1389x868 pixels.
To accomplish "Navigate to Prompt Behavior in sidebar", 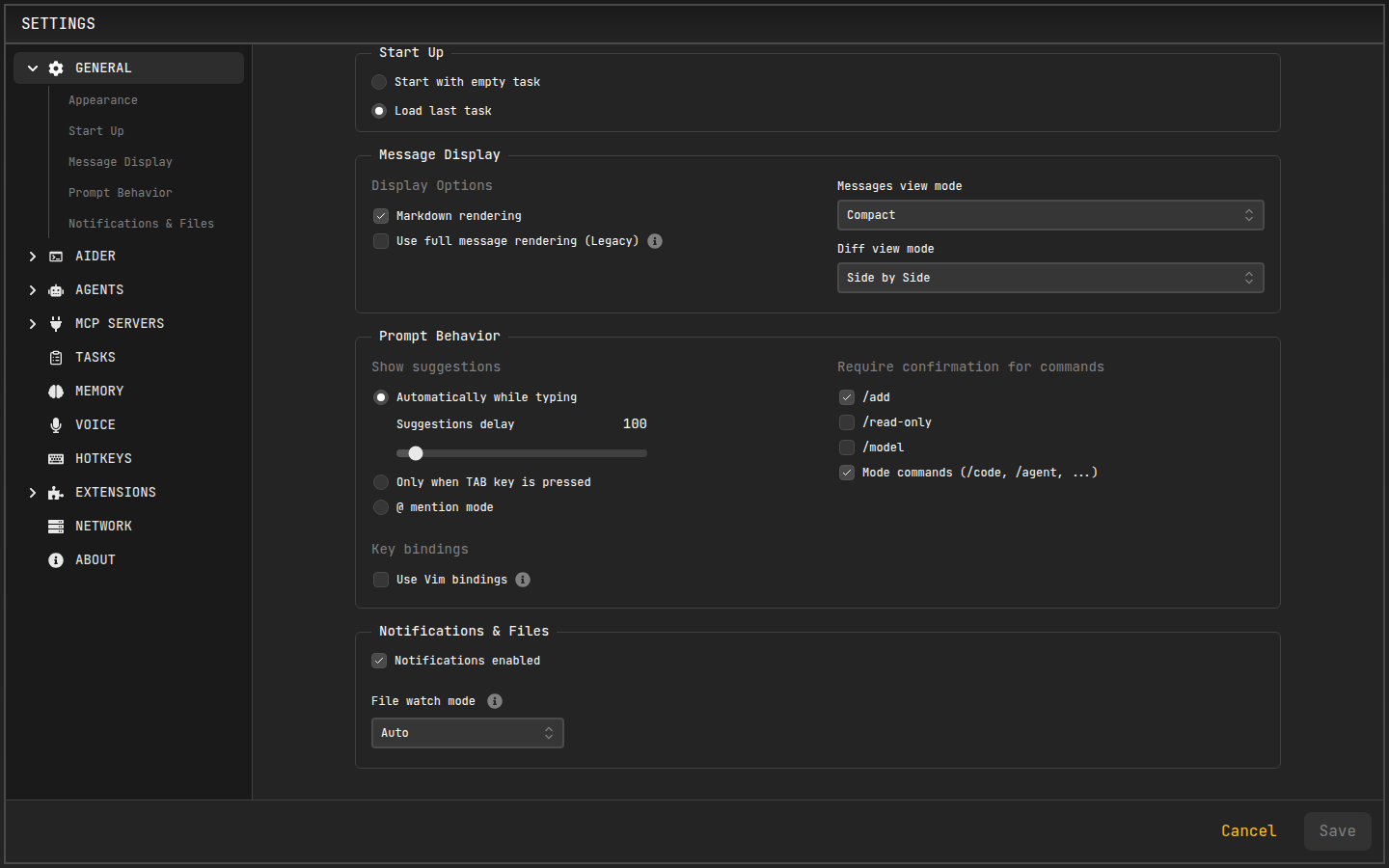I will tap(121, 193).
